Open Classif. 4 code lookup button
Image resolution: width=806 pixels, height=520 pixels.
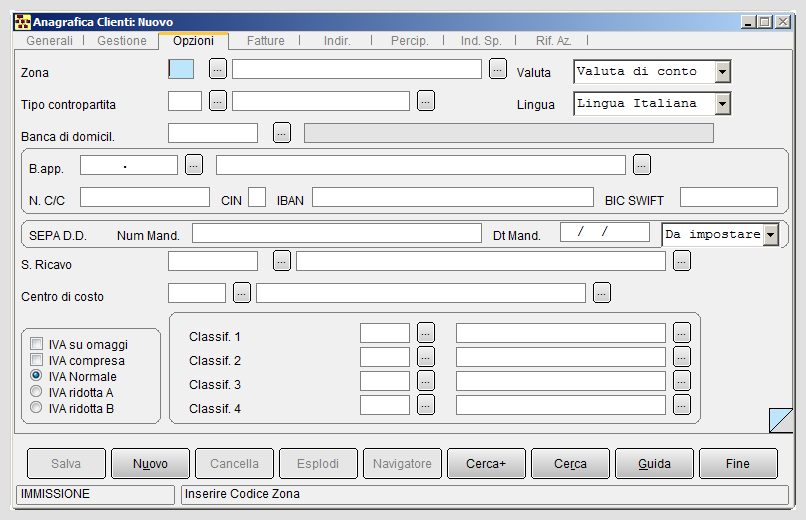[x=426, y=405]
